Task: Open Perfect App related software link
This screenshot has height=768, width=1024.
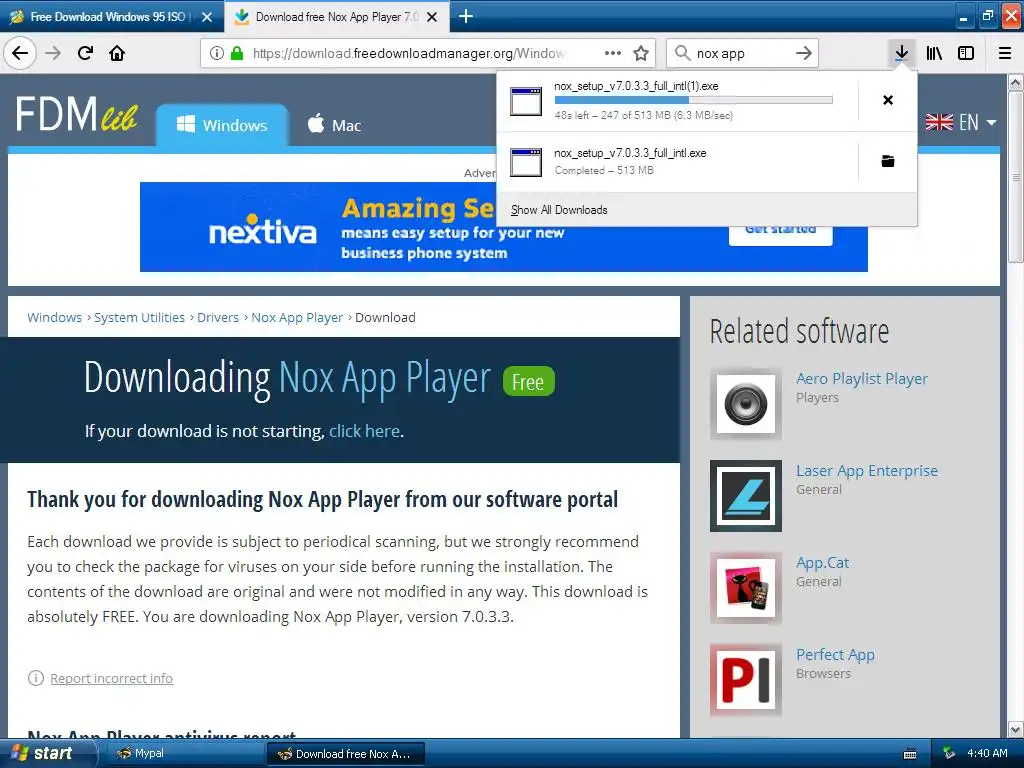Action: (835, 655)
